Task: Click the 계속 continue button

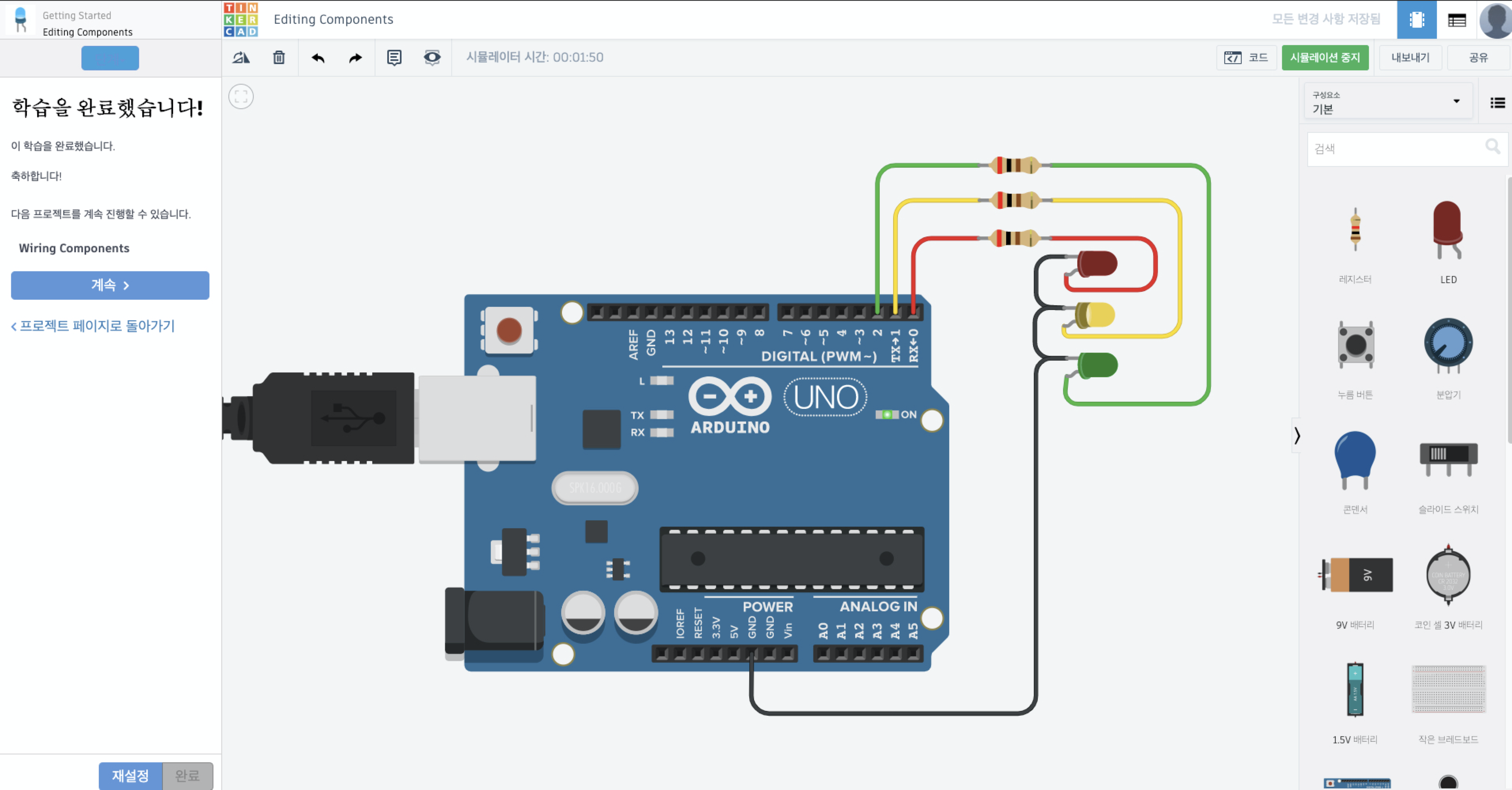Action: pyautogui.click(x=110, y=285)
